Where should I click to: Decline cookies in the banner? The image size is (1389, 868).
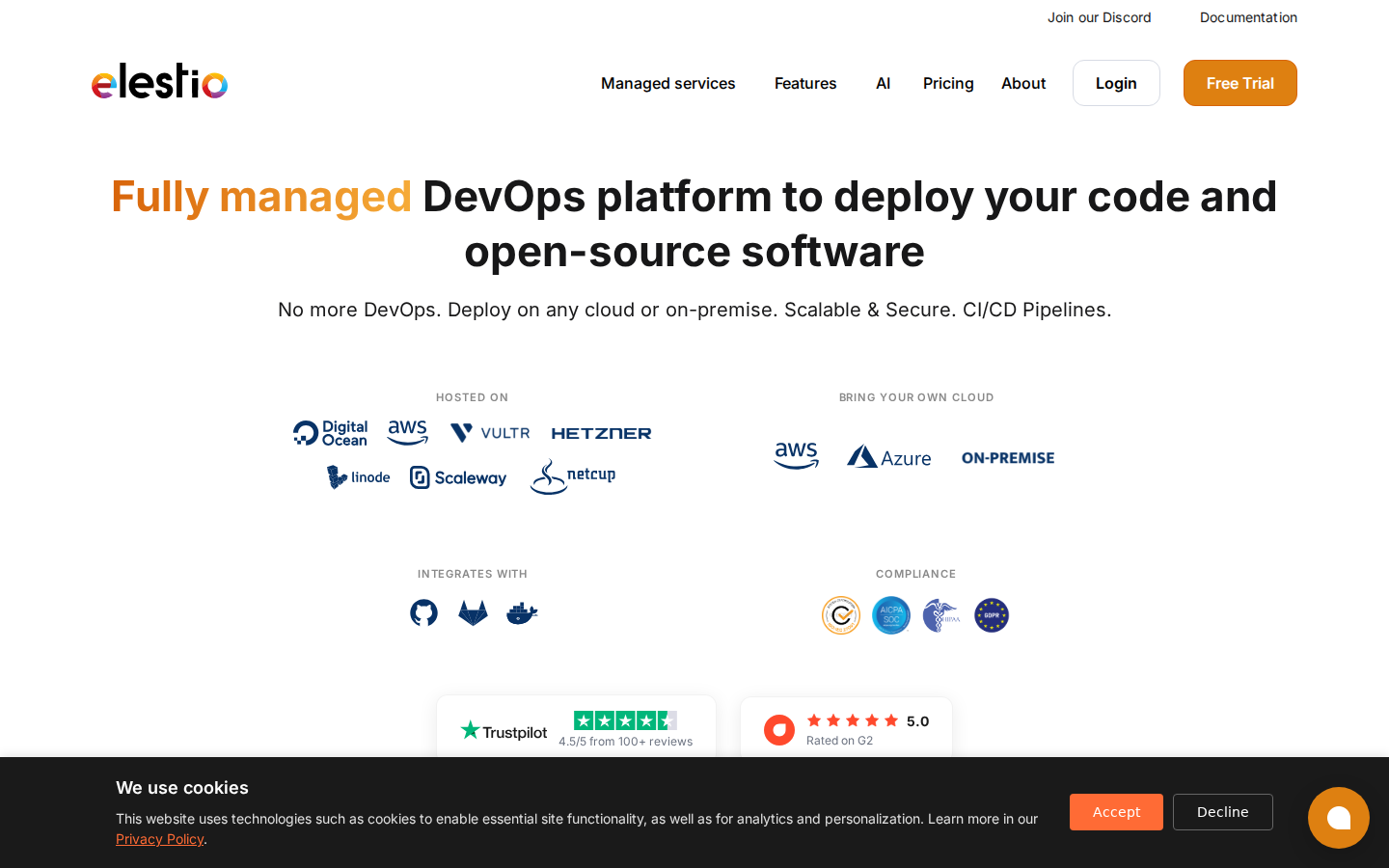click(1222, 812)
